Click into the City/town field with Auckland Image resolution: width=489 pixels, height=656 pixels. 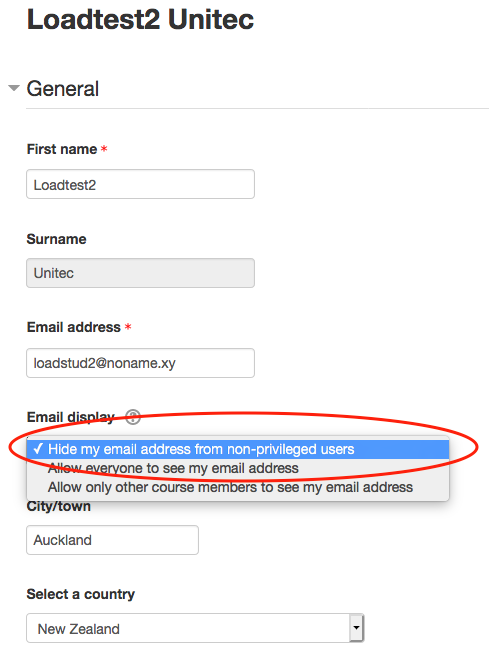112,540
